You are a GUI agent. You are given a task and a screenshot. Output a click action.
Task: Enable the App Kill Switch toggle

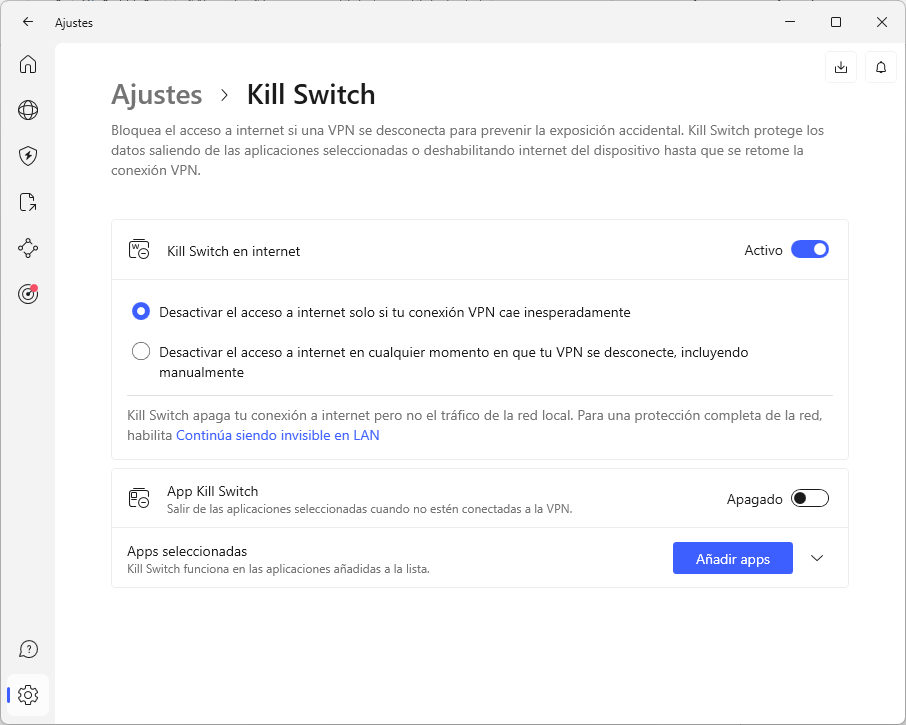tap(811, 497)
